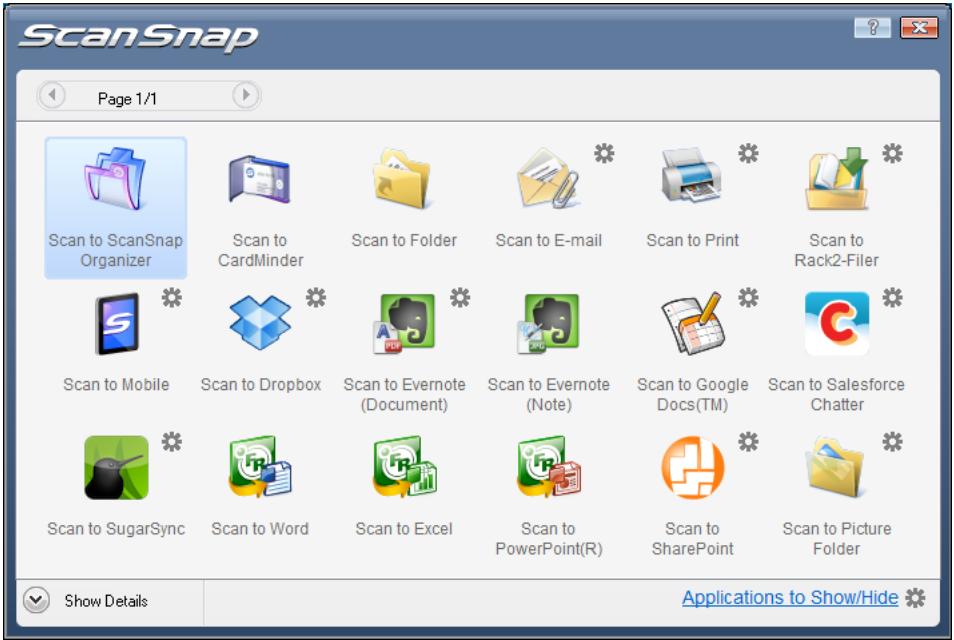This screenshot has width=954, height=640.
Task: Open settings gear for Scan to SharePoint
Action: (748, 442)
